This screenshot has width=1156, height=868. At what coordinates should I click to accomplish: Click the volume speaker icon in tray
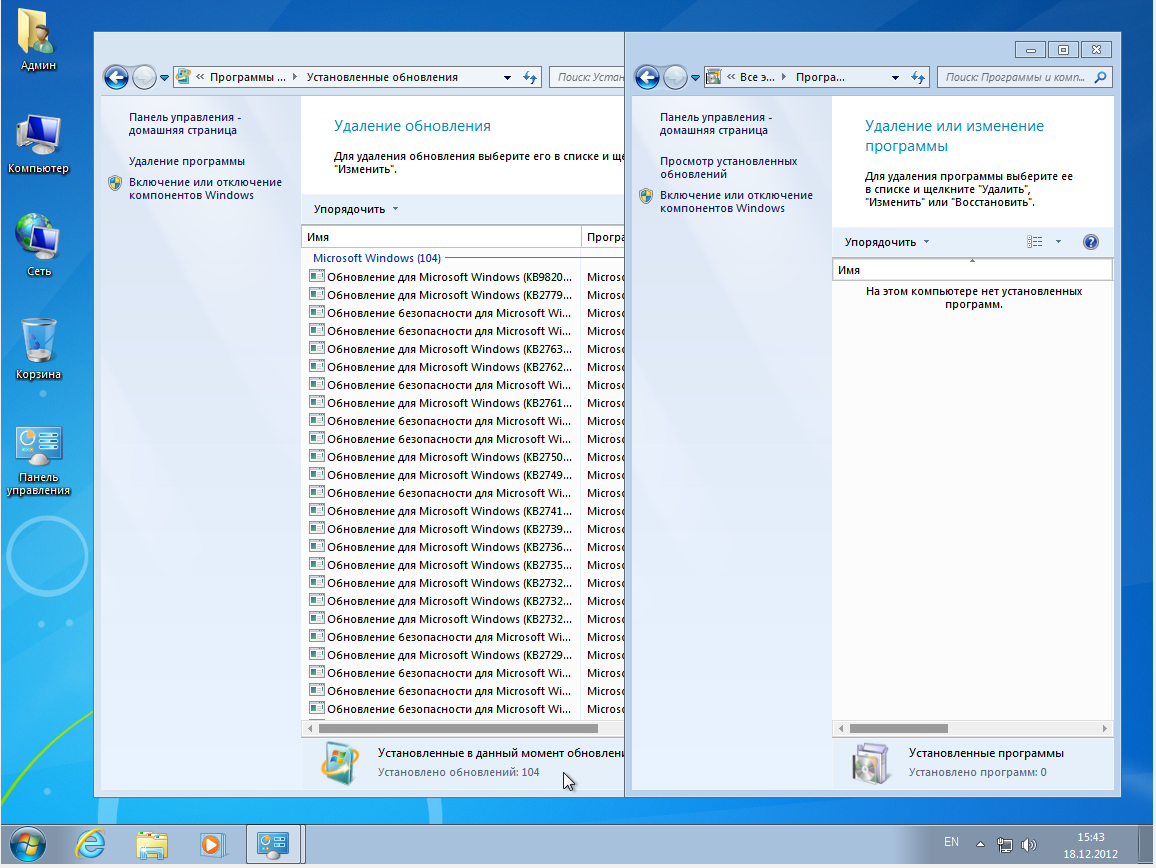pyautogui.click(x=1028, y=845)
